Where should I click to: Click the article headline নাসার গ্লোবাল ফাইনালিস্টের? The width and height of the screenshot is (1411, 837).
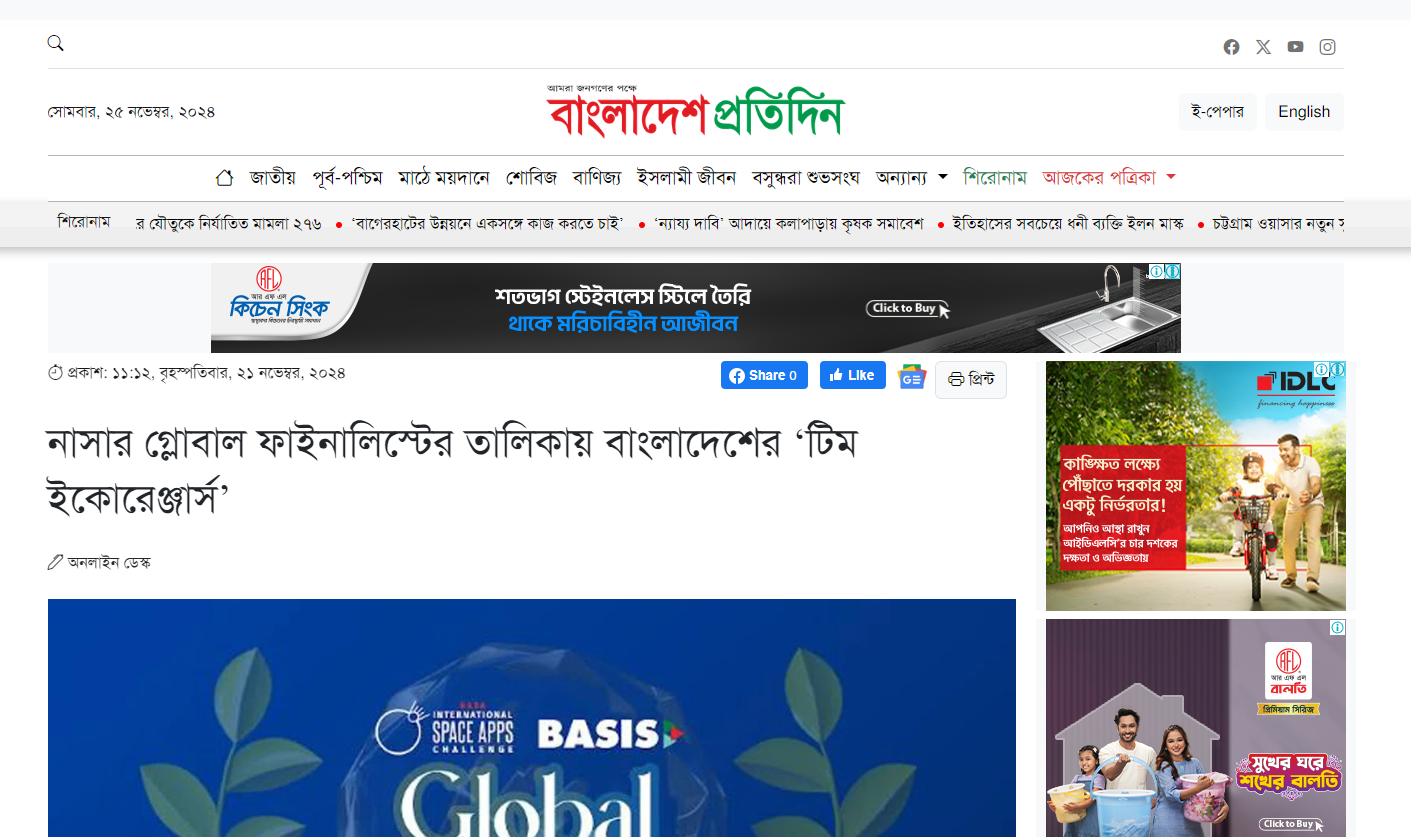[x=454, y=469]
